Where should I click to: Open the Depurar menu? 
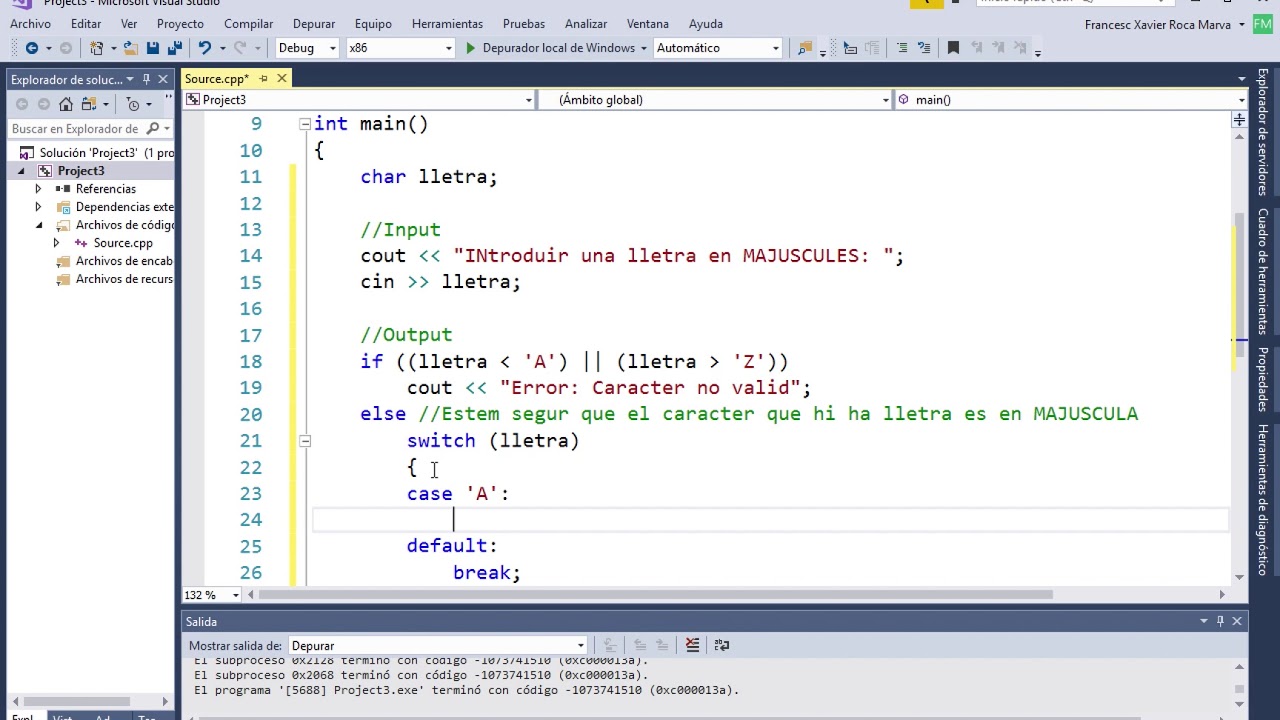(x=314, y=24)
